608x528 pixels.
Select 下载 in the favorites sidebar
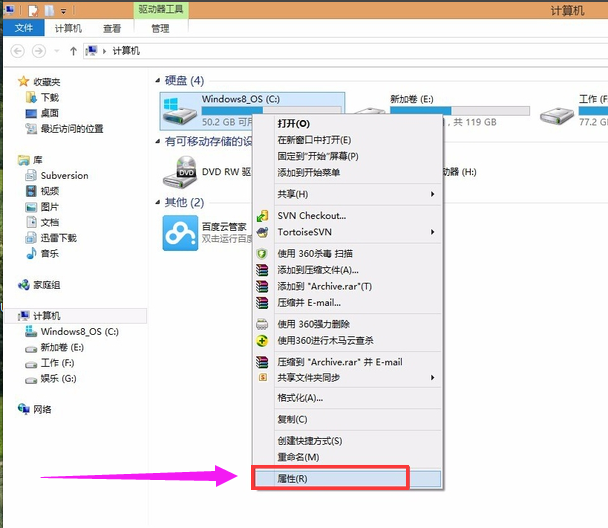[49, 98]
